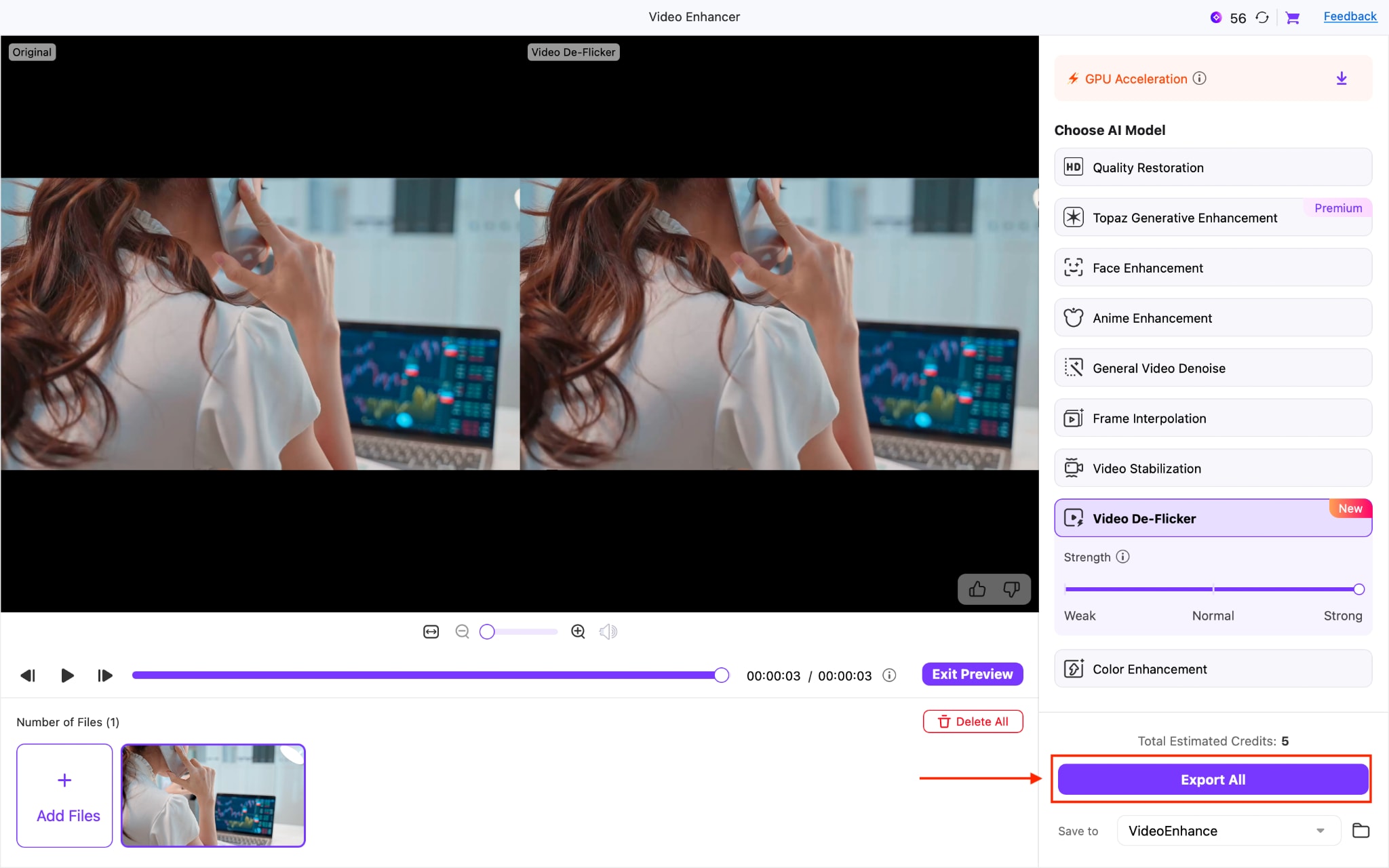Show GPU Acceleration info
1389x868 pixels.
coord(1200,79)
